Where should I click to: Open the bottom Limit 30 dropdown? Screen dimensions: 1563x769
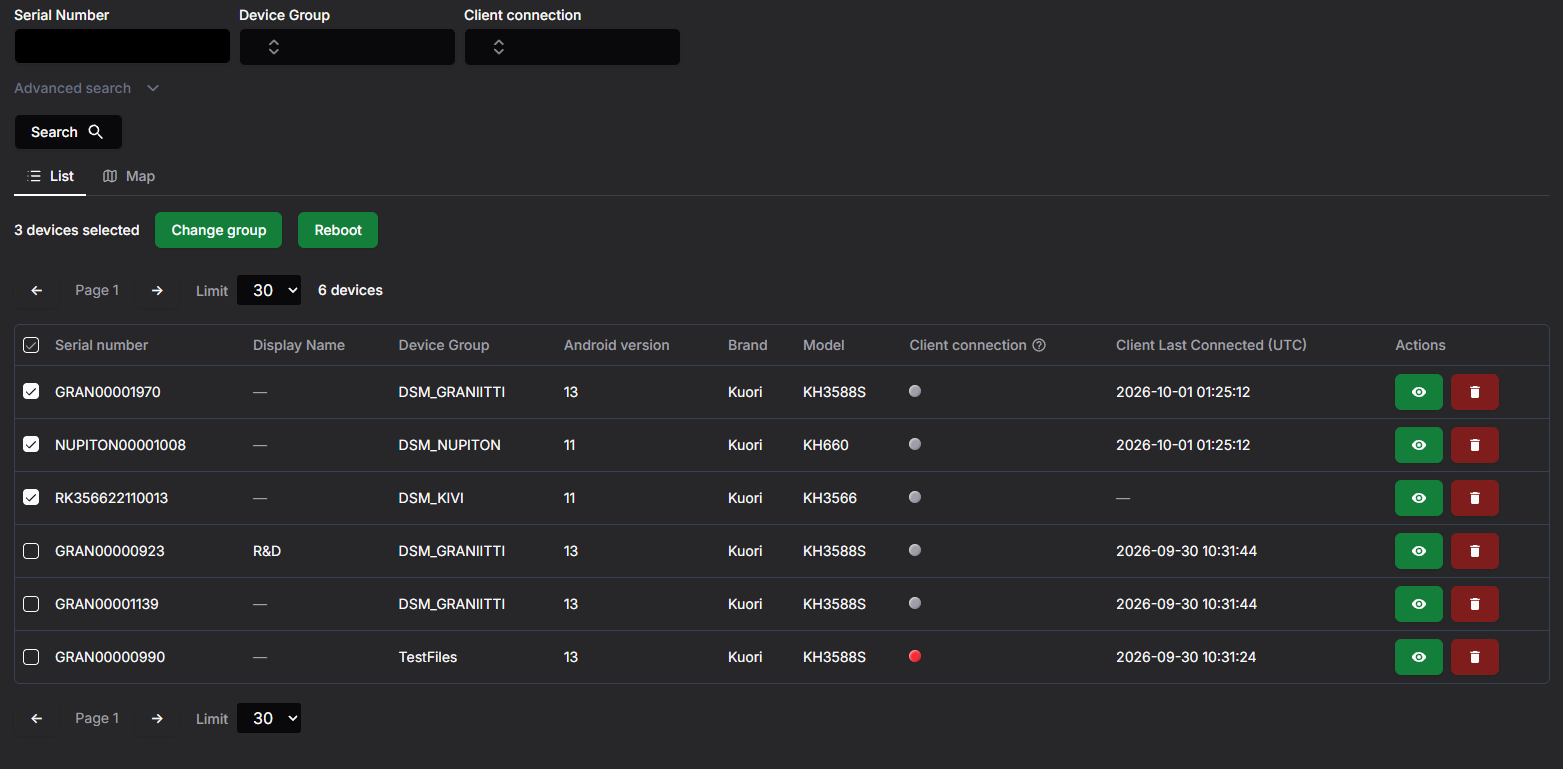click(x=269, y=718)
